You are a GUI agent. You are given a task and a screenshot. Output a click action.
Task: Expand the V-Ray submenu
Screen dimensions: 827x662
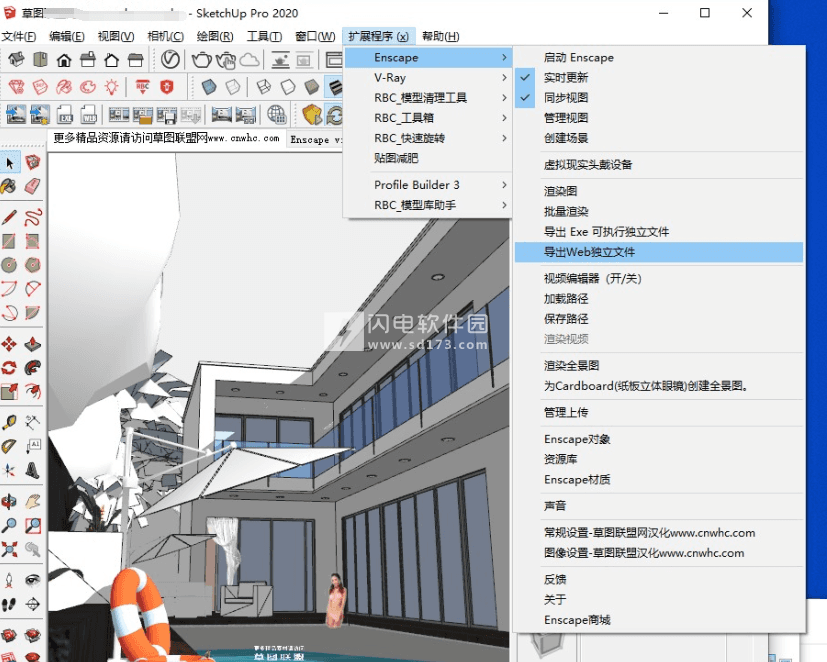click(x=428, y=78)
